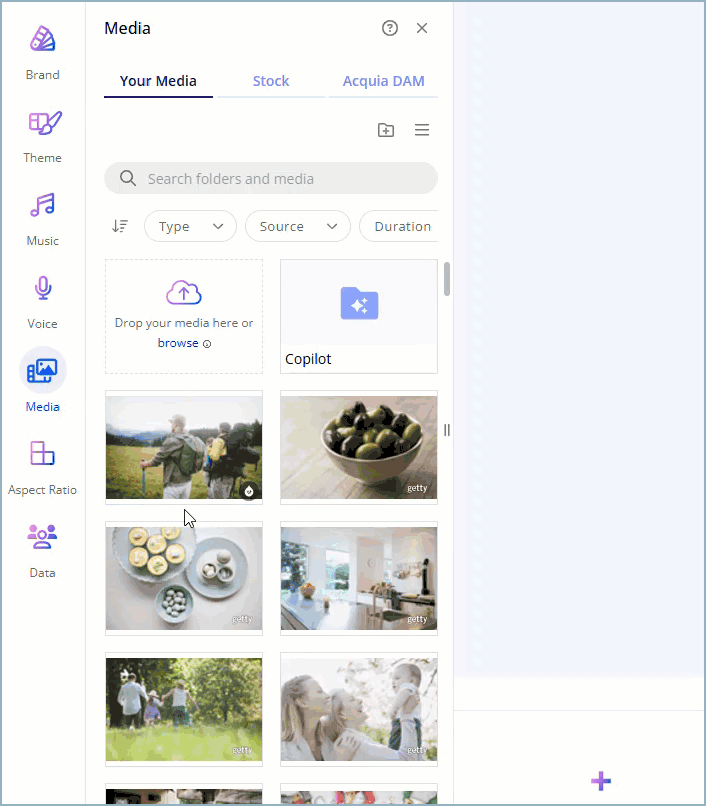Switch to Stock tab
Viewport: 706px width, 806px height.
[x=271, y=81]
